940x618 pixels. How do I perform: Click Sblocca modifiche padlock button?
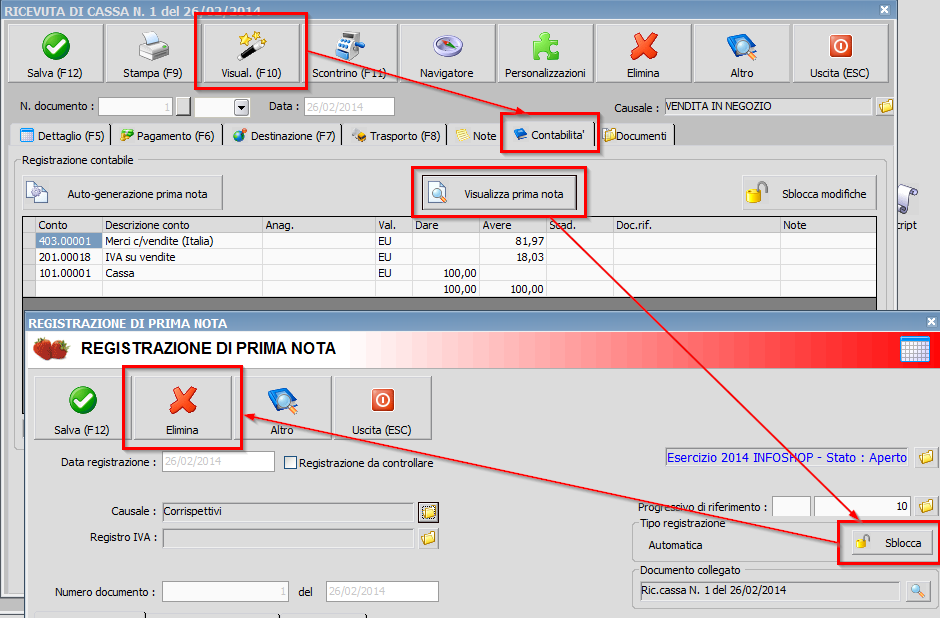809,193
